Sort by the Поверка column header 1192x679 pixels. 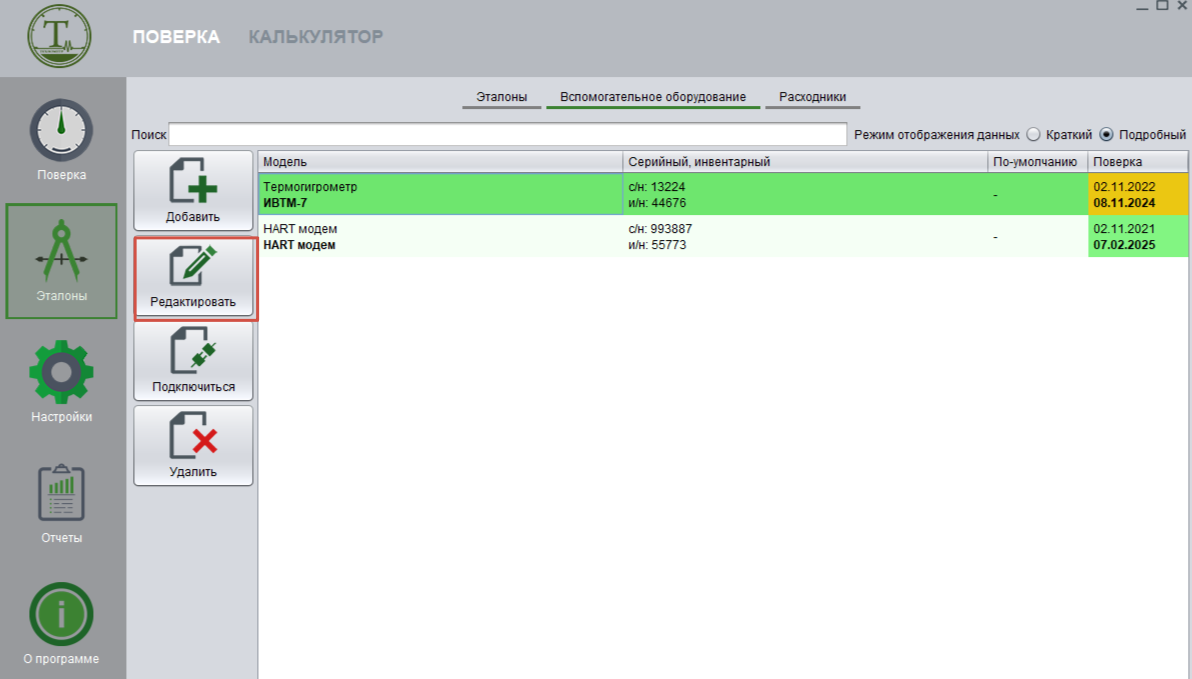[x=1137, y=162]
